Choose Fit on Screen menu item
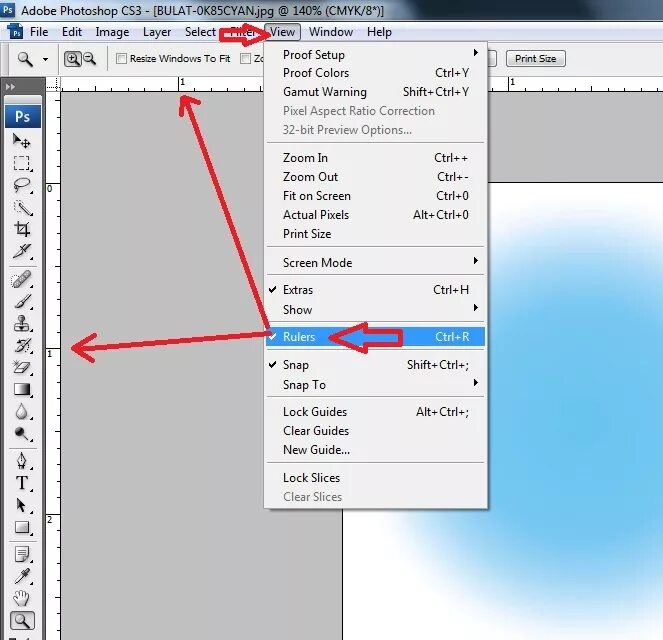 (x=375, y=196)
